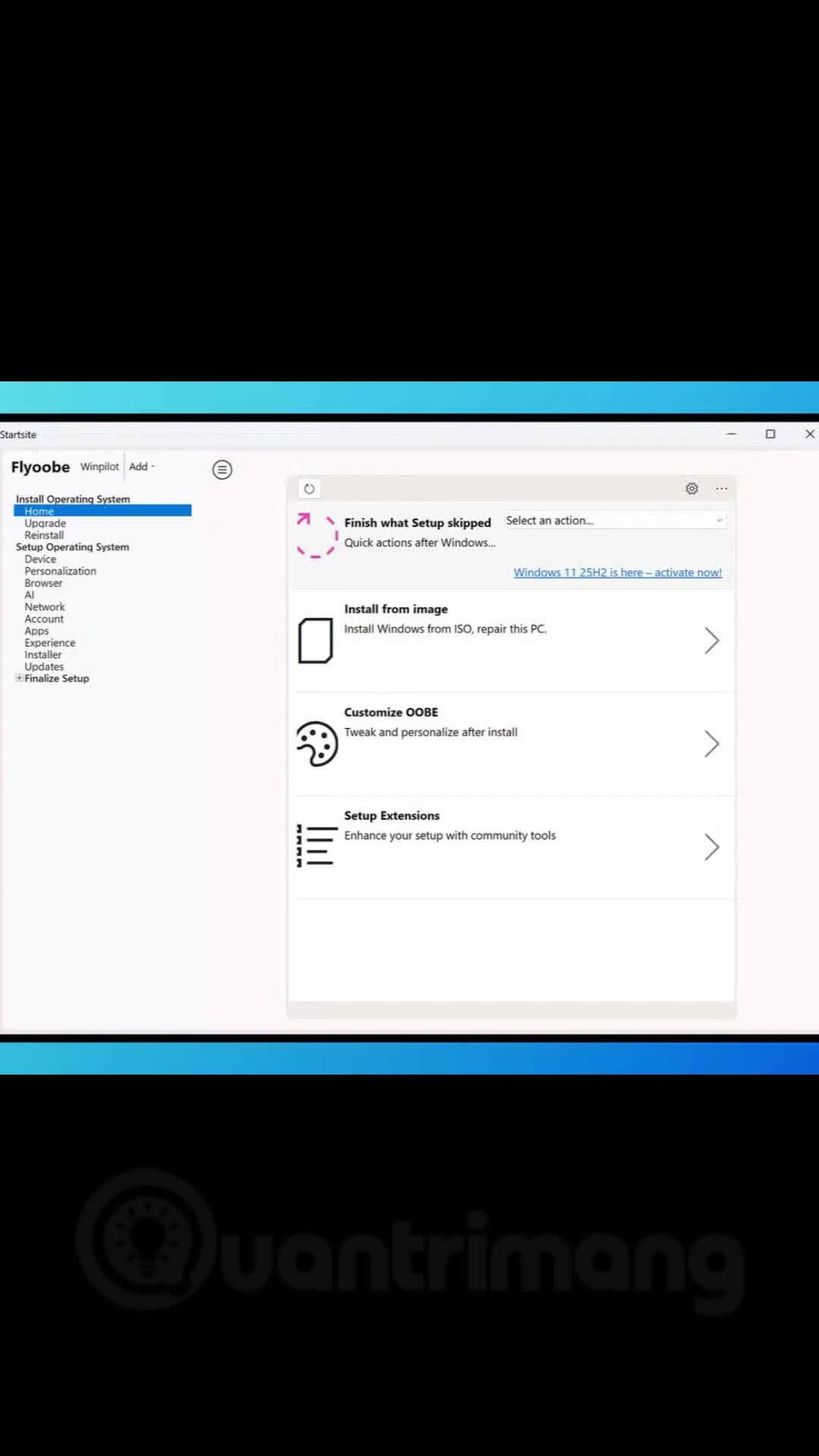Close the Startsite window

(809, 434)
